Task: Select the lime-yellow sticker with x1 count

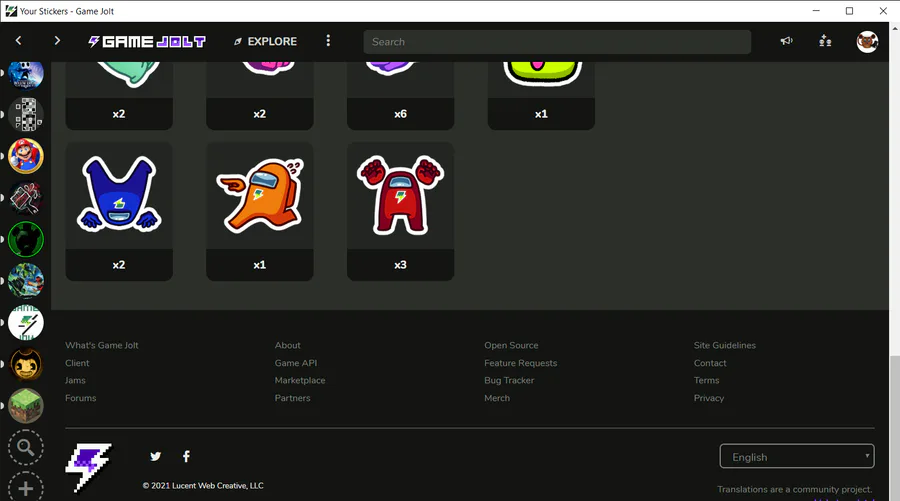Action: click(x=541, y=96)
